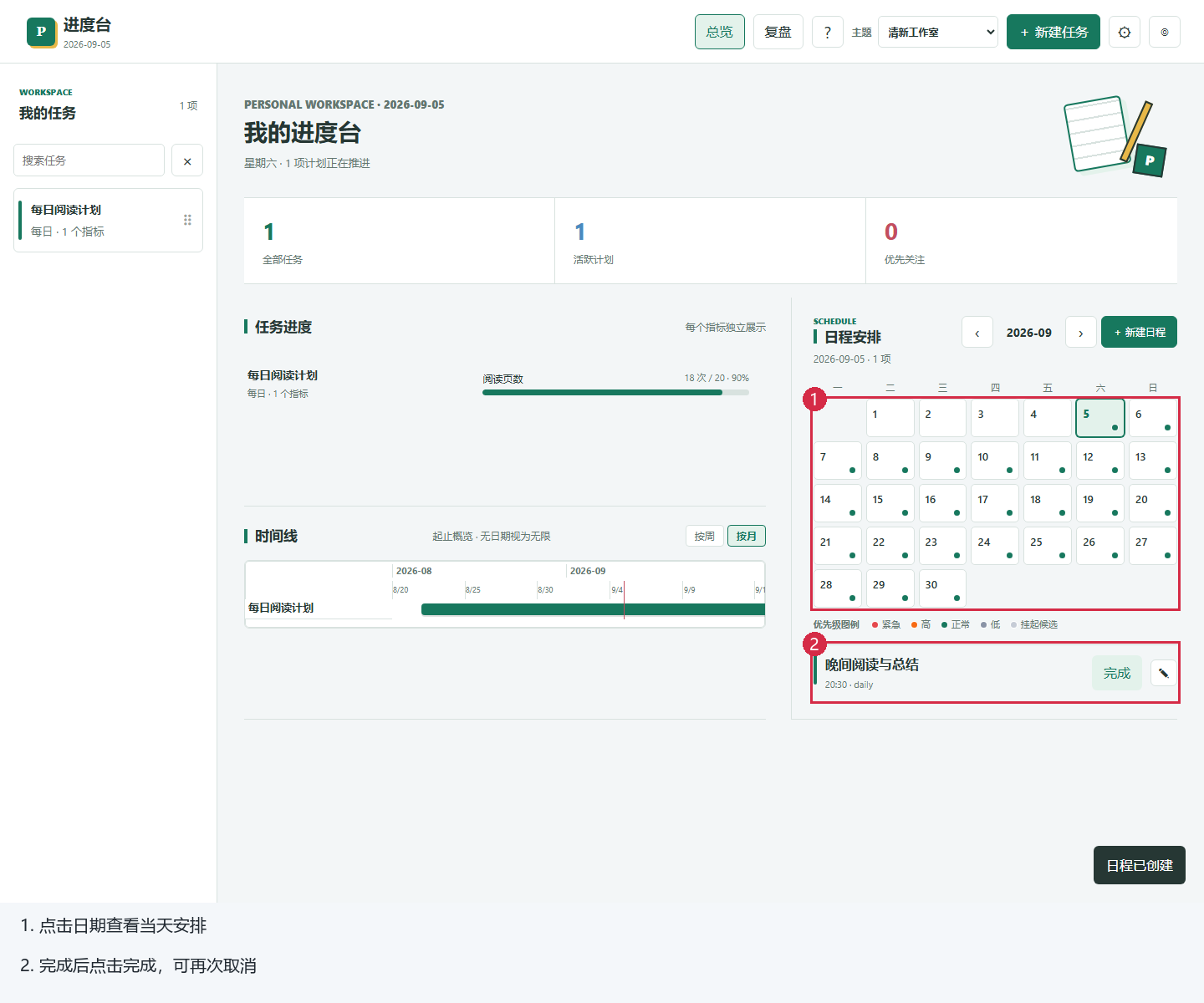
Task: Switch the timeline to 按月 view
Action: click(x=747, y=536)
